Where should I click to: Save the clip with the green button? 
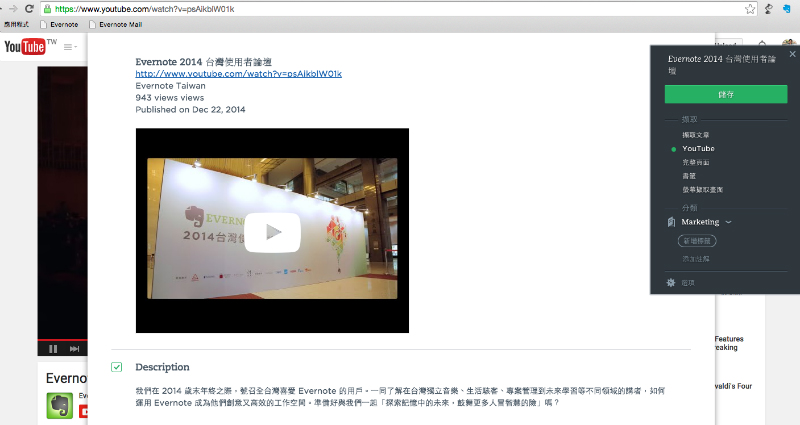(x=726, y=94)
